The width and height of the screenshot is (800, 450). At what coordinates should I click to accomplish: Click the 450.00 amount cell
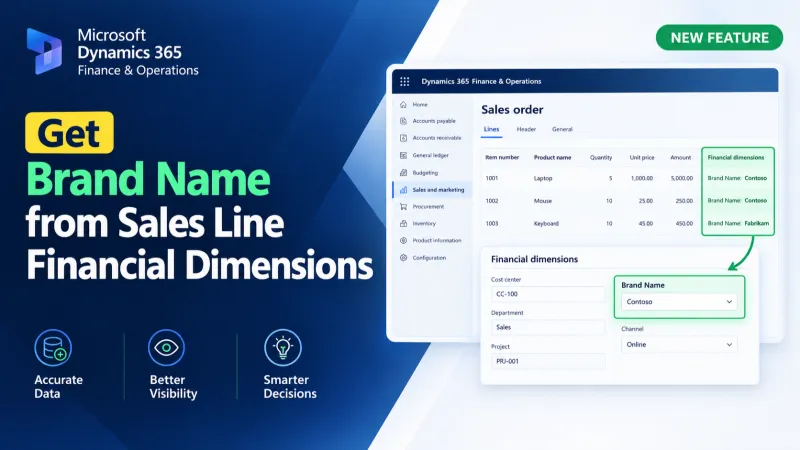point(684,223)
